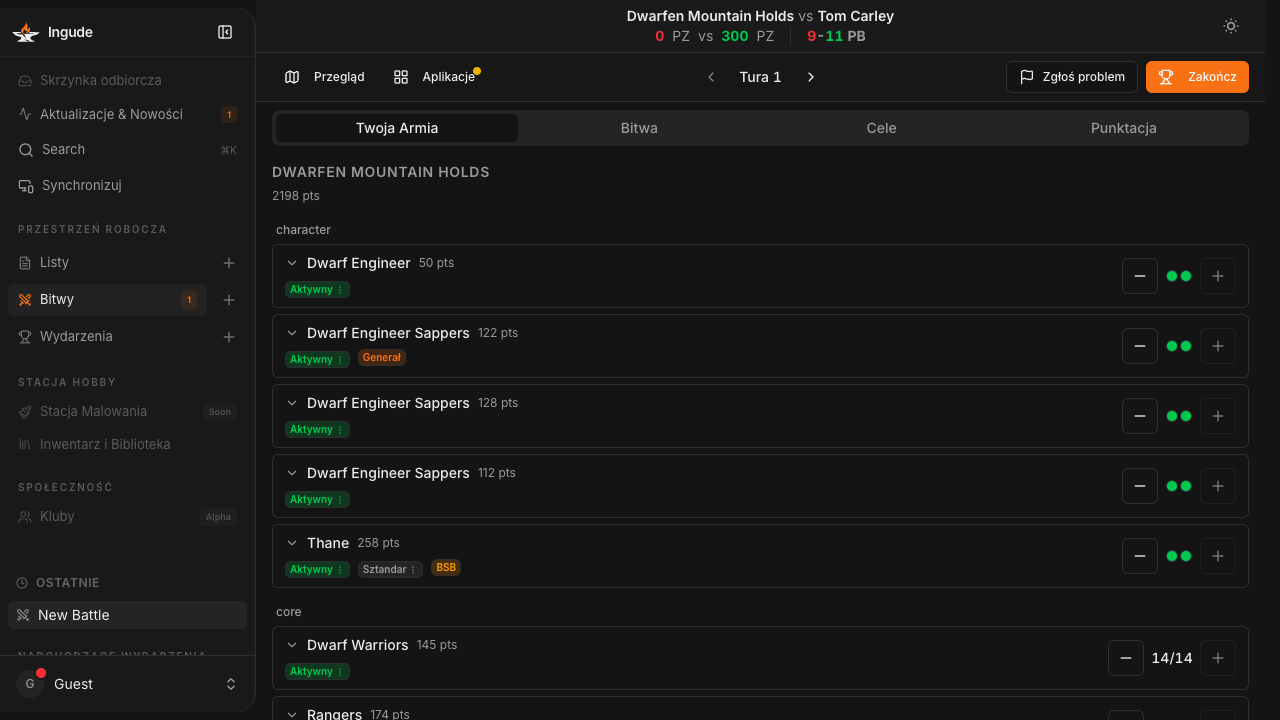This screenshot has height=720, width=1280.
Task: Open the Search item
Action: [127, 149]
